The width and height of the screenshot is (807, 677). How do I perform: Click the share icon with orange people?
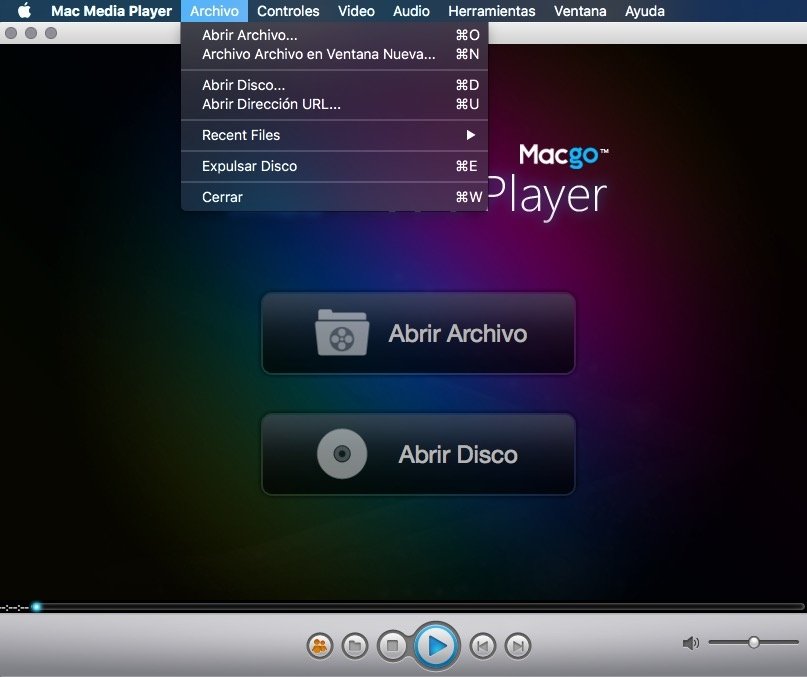[x=320, y=646]
